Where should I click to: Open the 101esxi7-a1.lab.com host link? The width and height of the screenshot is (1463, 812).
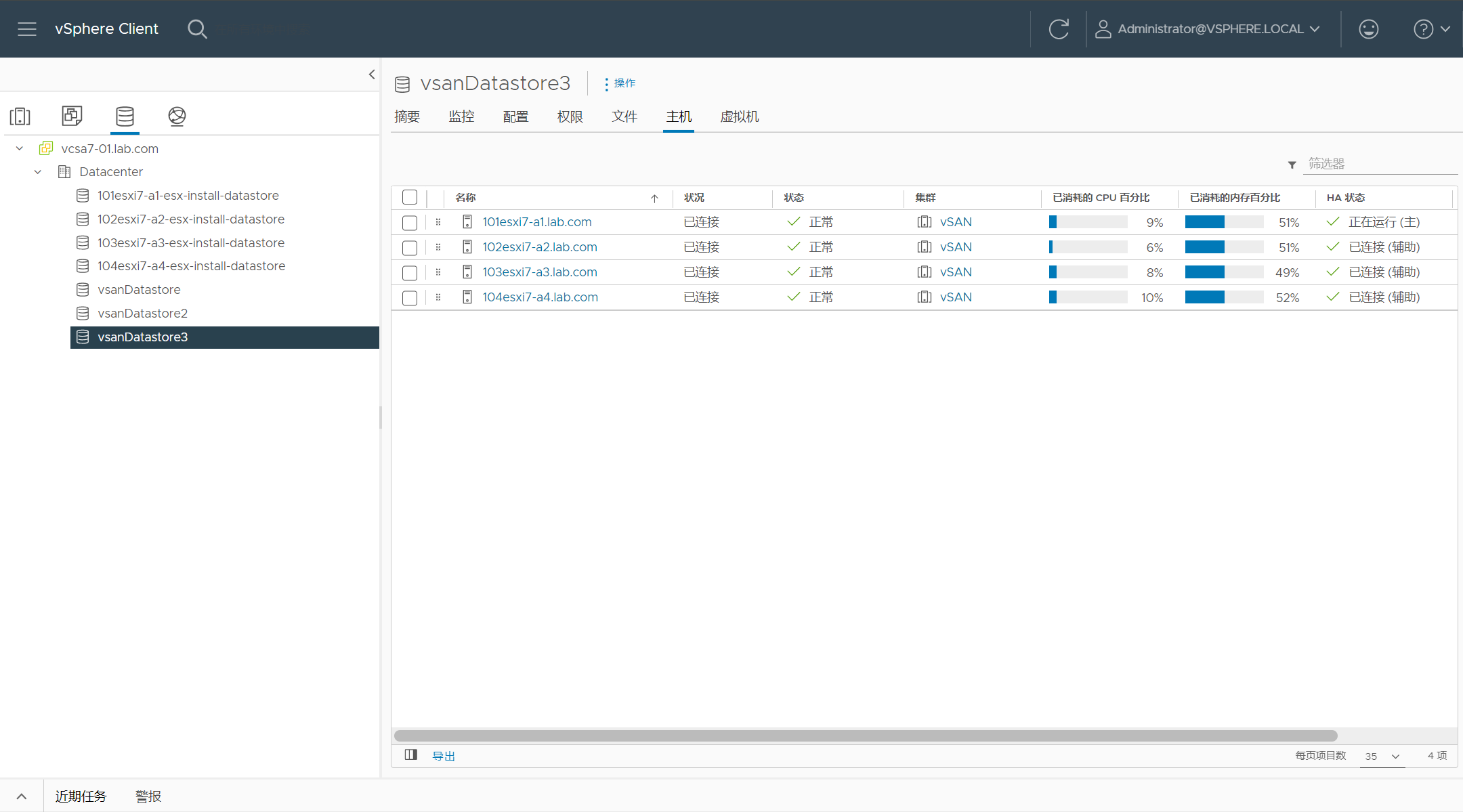[536, 222]
